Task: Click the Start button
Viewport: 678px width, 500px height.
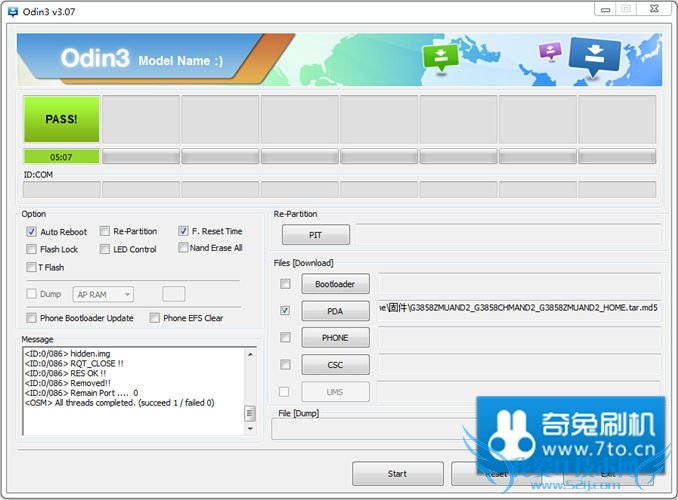Action: pyautogui.click(x=397, y=474)
